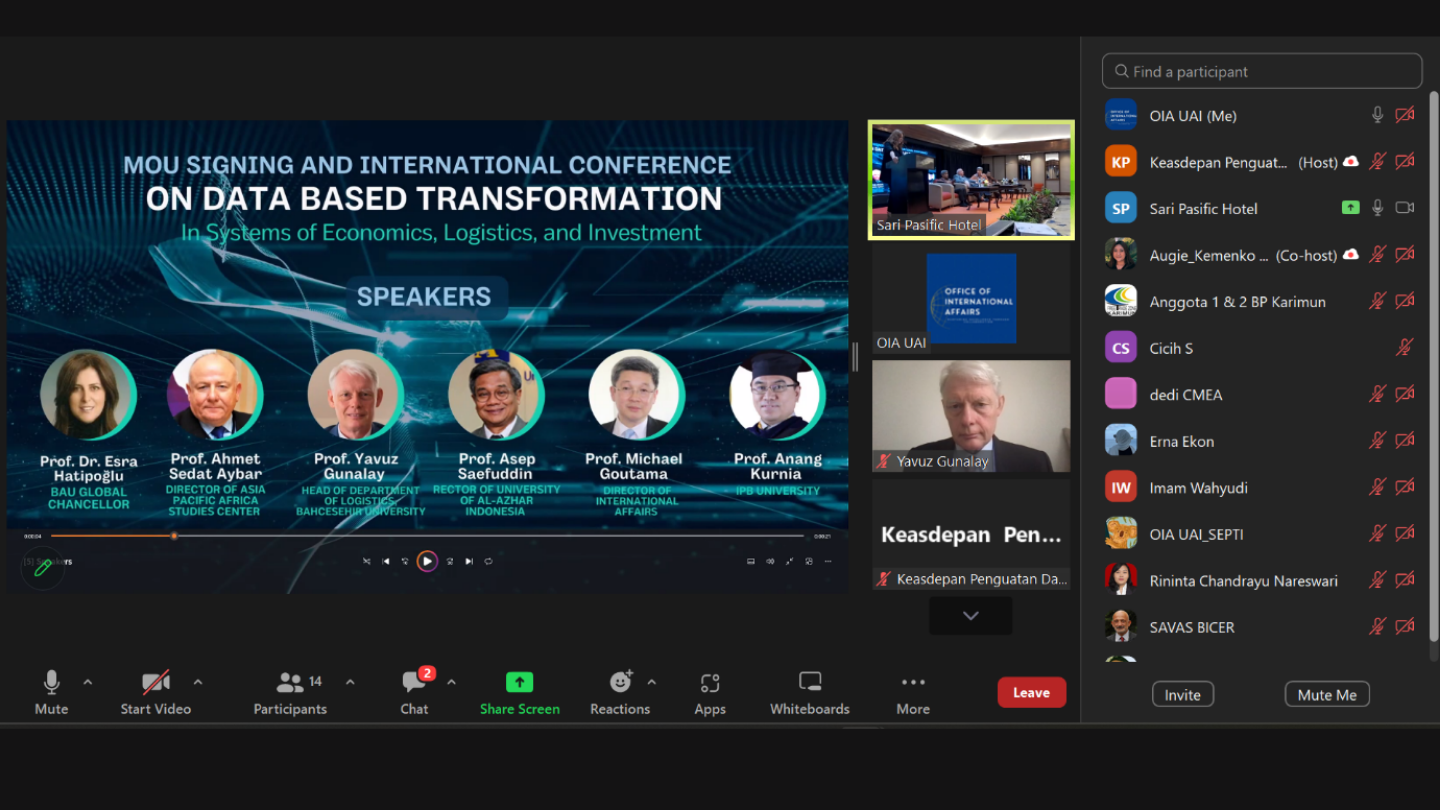Select participant dedi CMEA

click(x=1264, y=394)
